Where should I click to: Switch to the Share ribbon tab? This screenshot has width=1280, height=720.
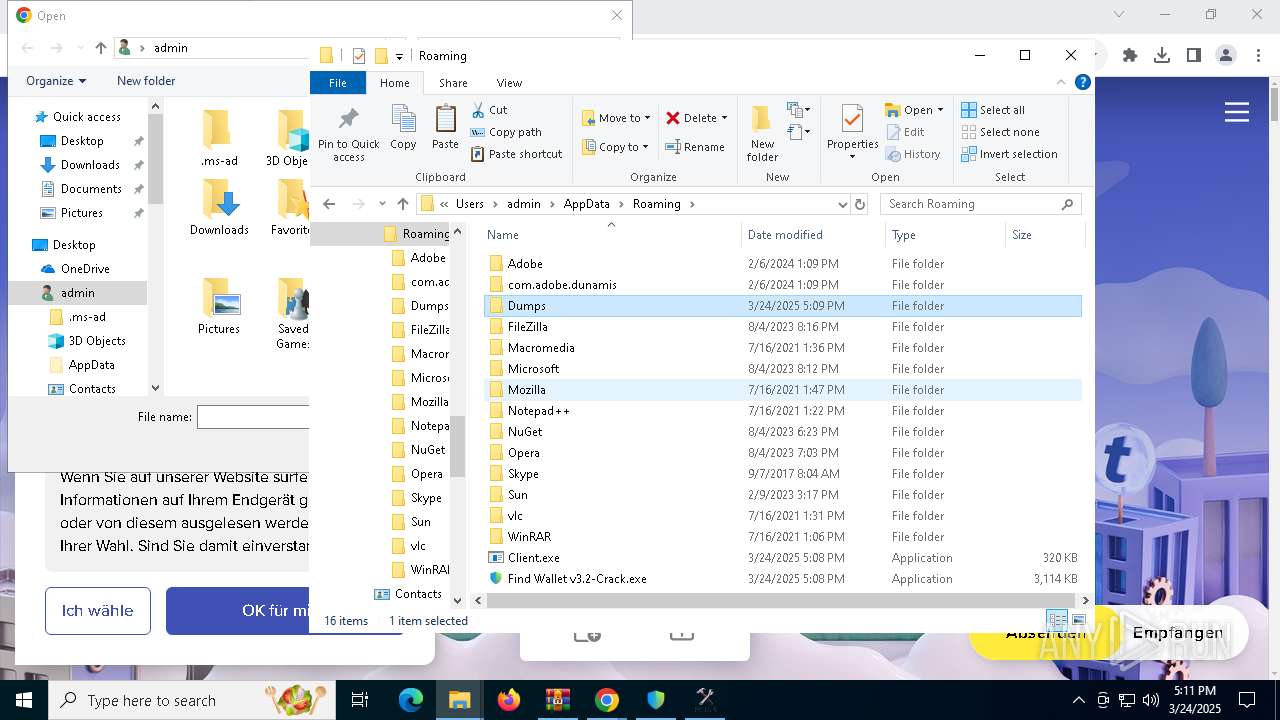tap(453, 83)
